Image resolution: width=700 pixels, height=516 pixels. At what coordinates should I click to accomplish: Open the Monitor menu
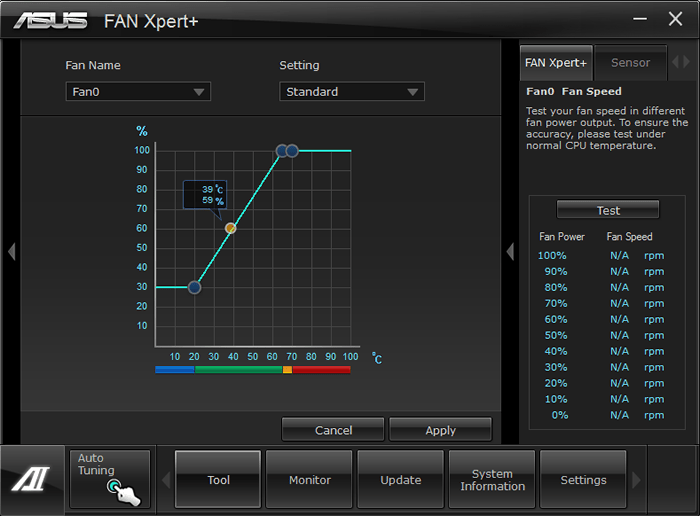309,479
